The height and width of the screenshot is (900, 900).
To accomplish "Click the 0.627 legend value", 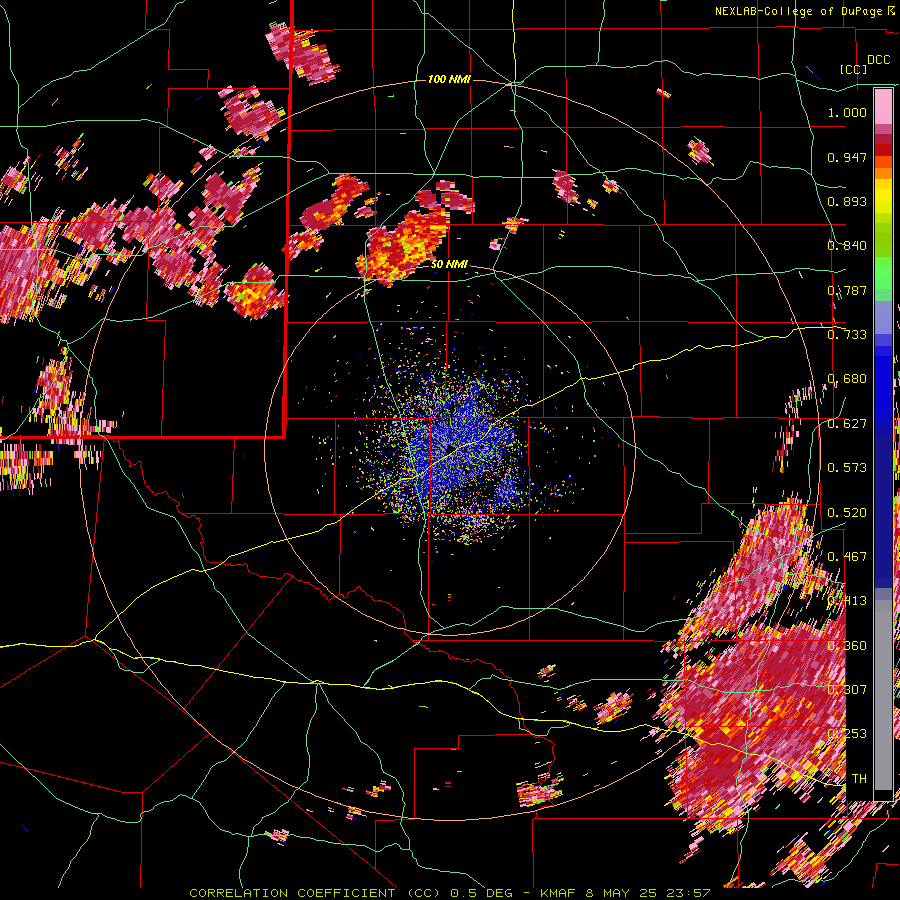I will click(847, 424).
